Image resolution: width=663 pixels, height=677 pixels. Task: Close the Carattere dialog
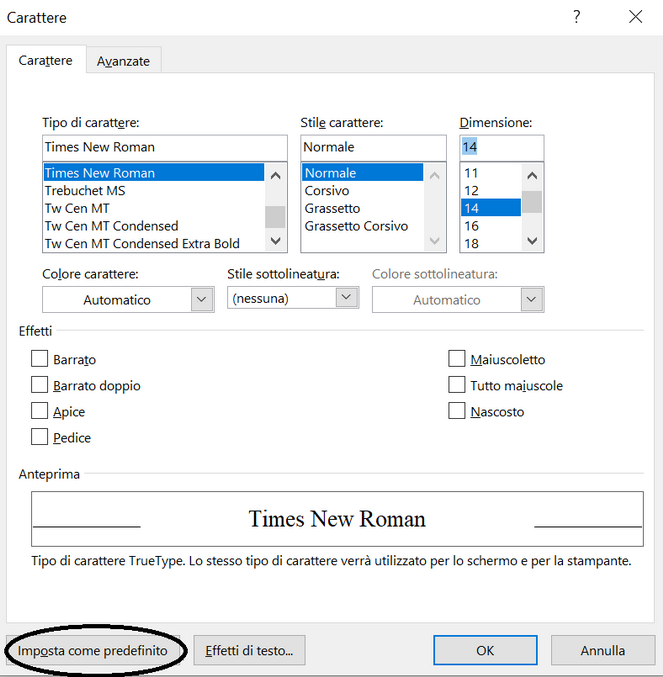pyautogui.click(x=635, y=17)
